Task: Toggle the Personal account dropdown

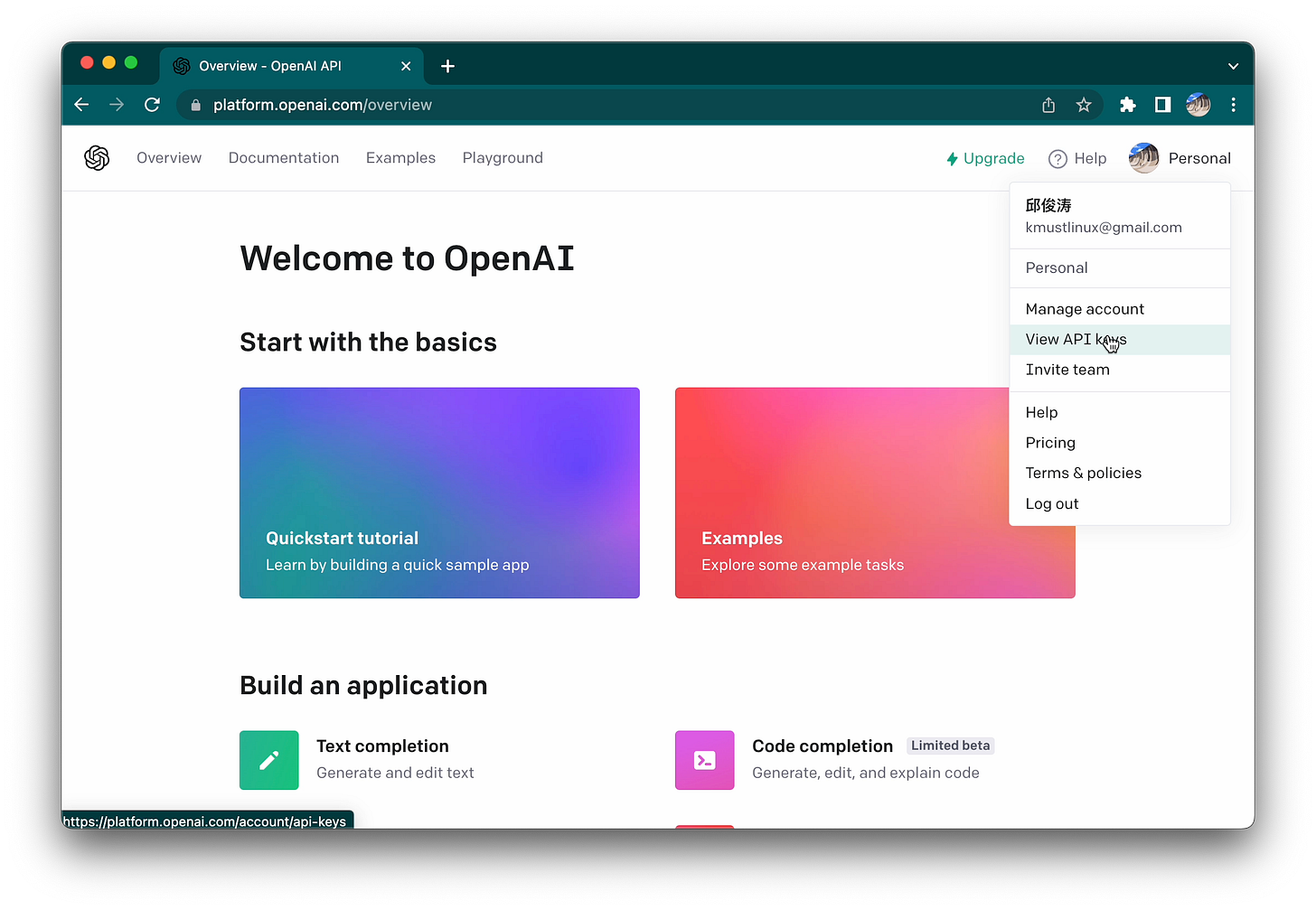Action: [1180, 158]
